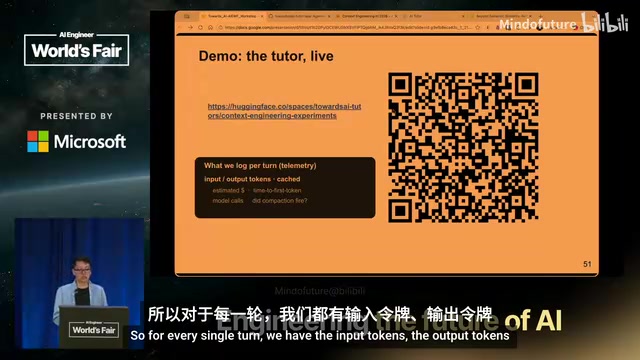Click the 'time-to-first-token' text
The height and width of the screenshot is (360, 640).
[x=277, y=190]
